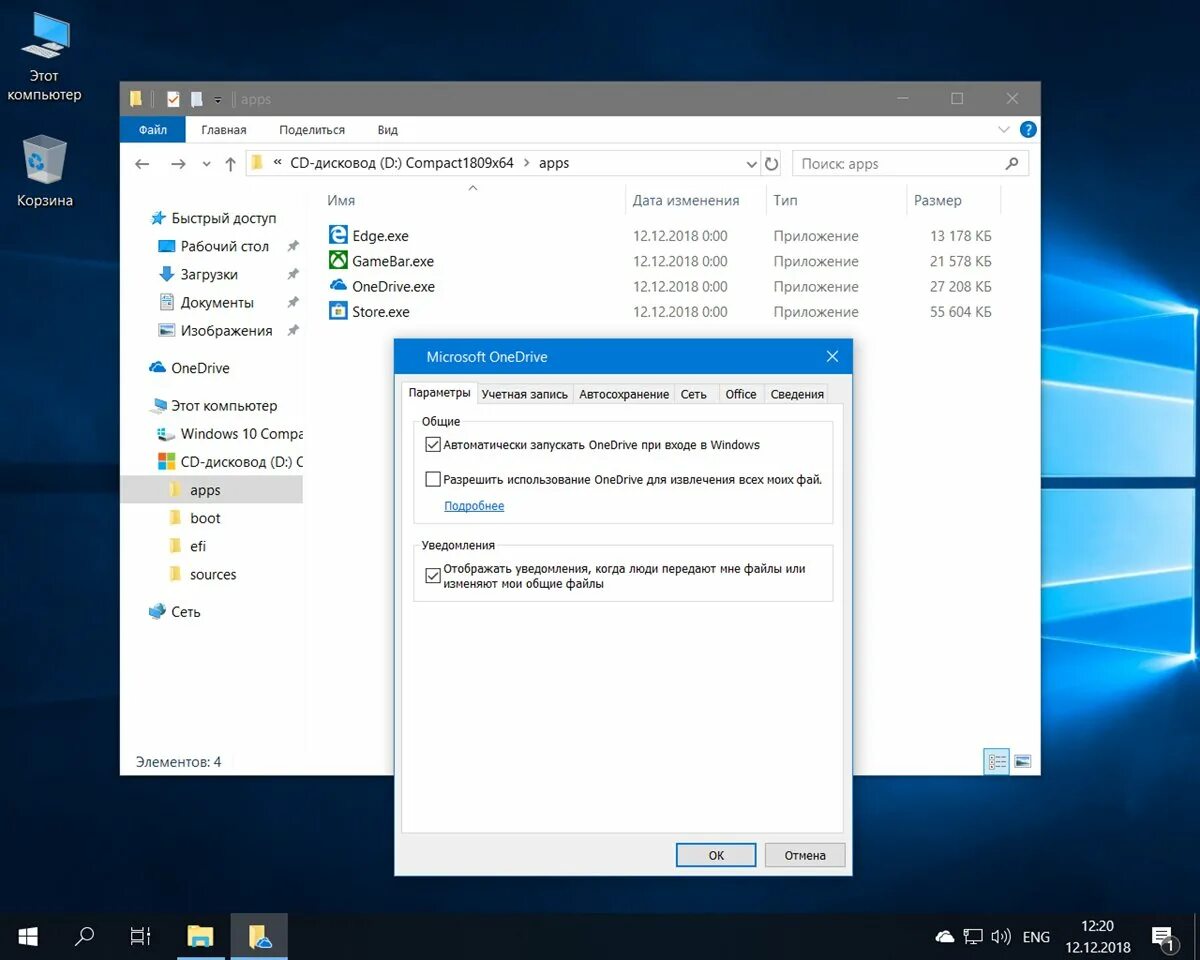Expand the recent locations dropdown
1200x960 pixels.
coord(206,164)
